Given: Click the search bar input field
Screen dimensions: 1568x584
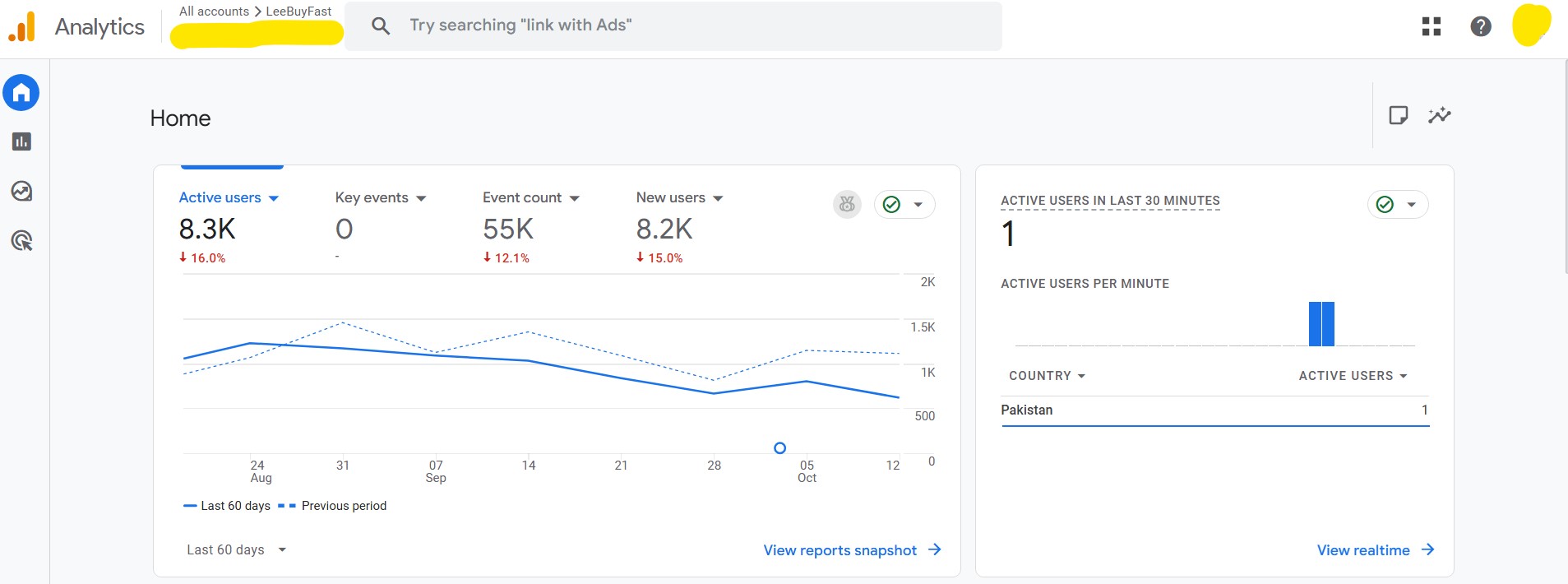Looking at the screenshot, I should (674, 25).
